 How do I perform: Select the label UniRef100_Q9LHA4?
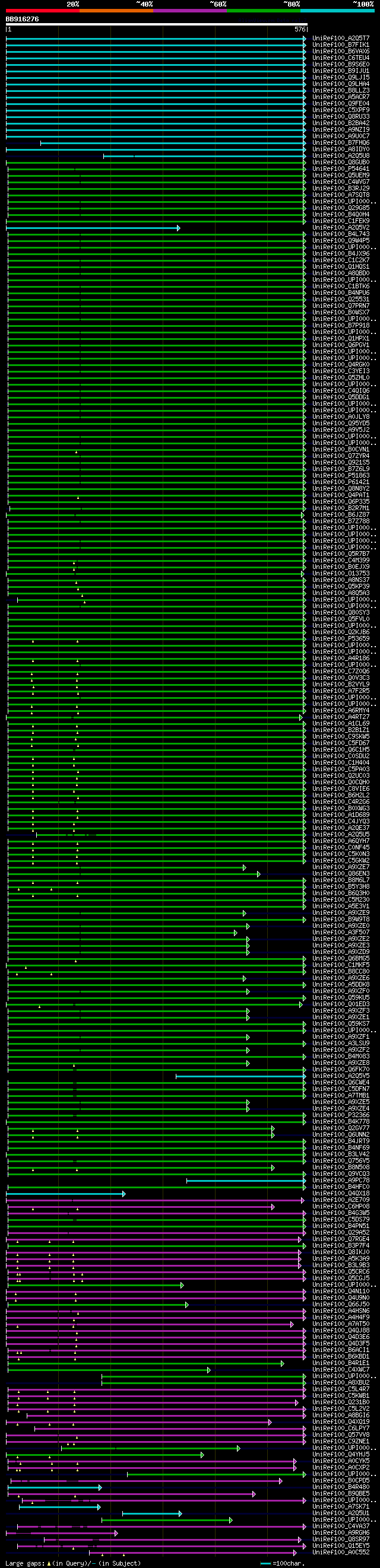341,84
